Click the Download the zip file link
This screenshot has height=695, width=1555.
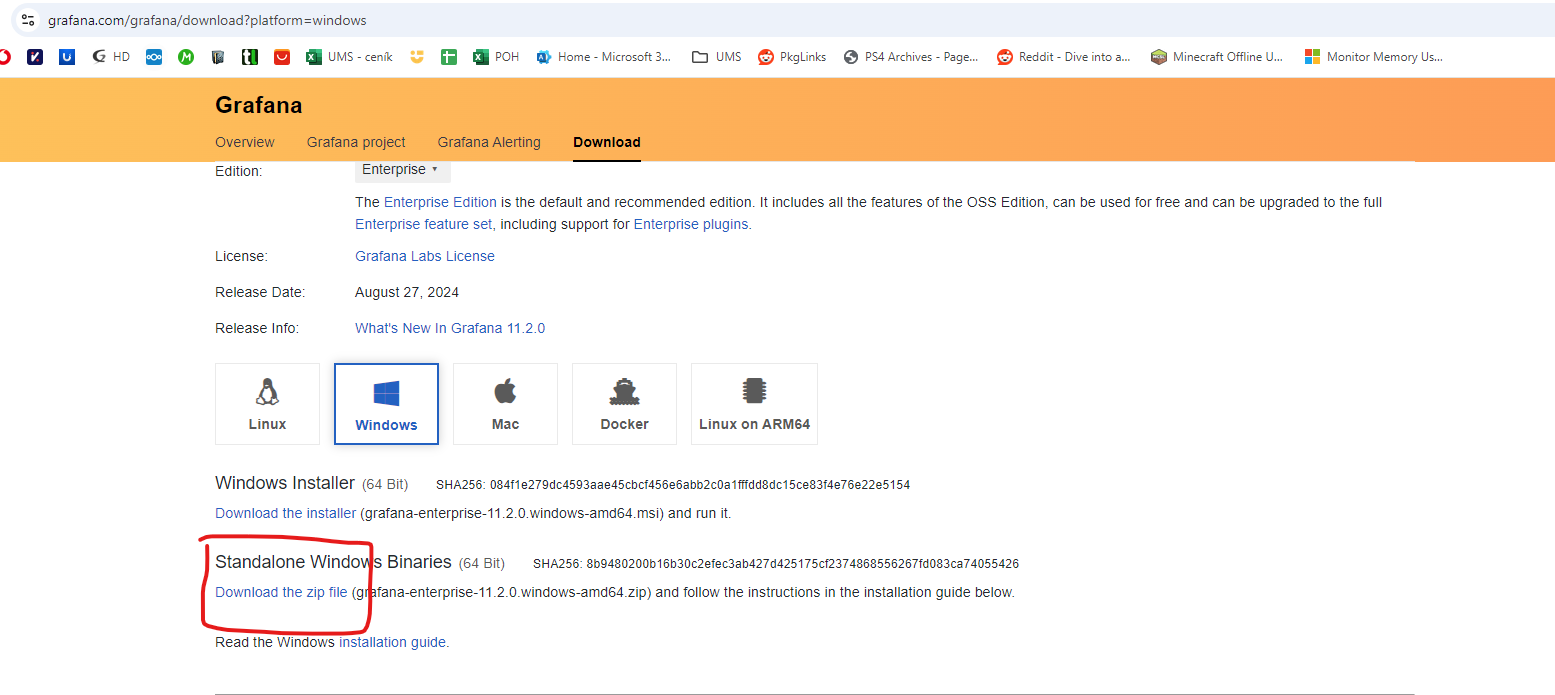click(281, 592)
